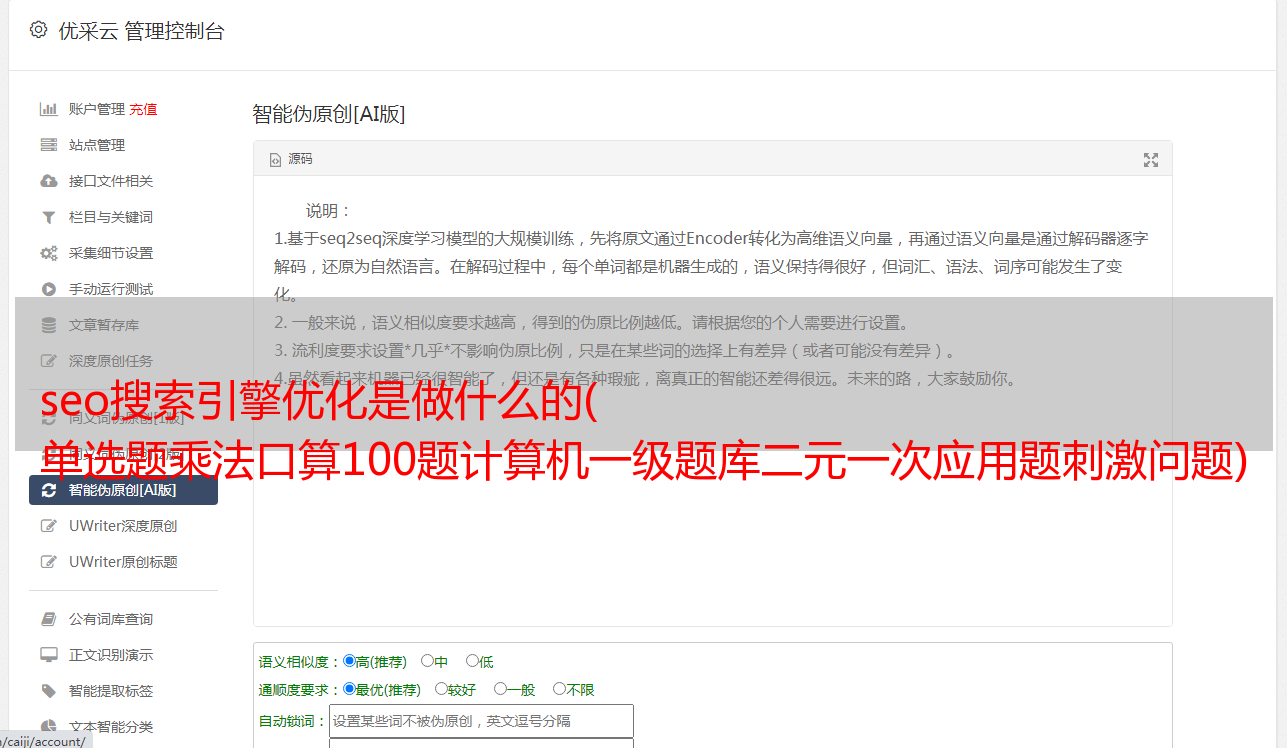The width and height of the screenshot is (1287, 748).
Task: Click the bar chart icon for 账户管理
Action: [x=48, y=109]
